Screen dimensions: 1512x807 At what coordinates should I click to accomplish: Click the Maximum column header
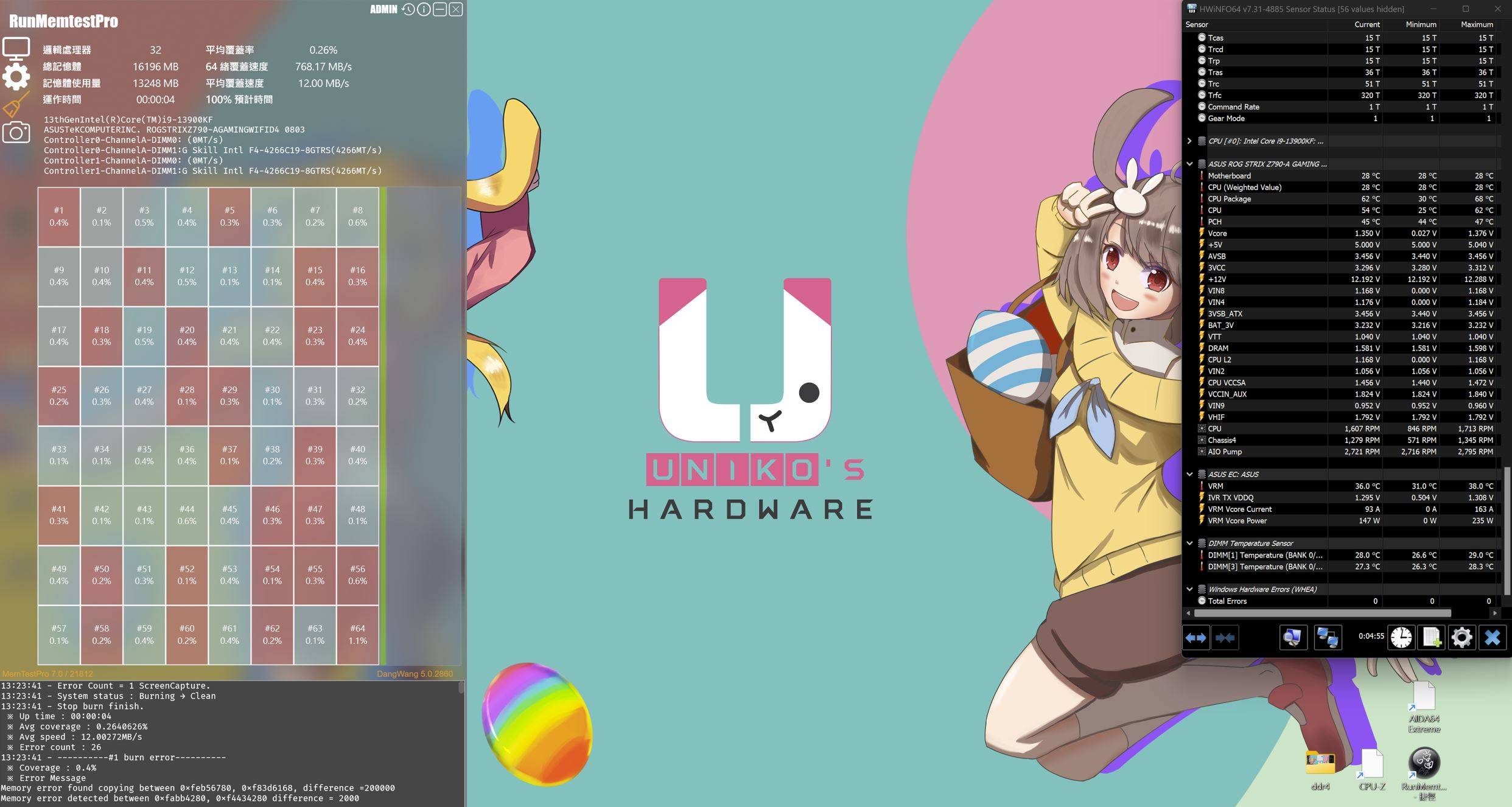click(x=1477, y=24)
